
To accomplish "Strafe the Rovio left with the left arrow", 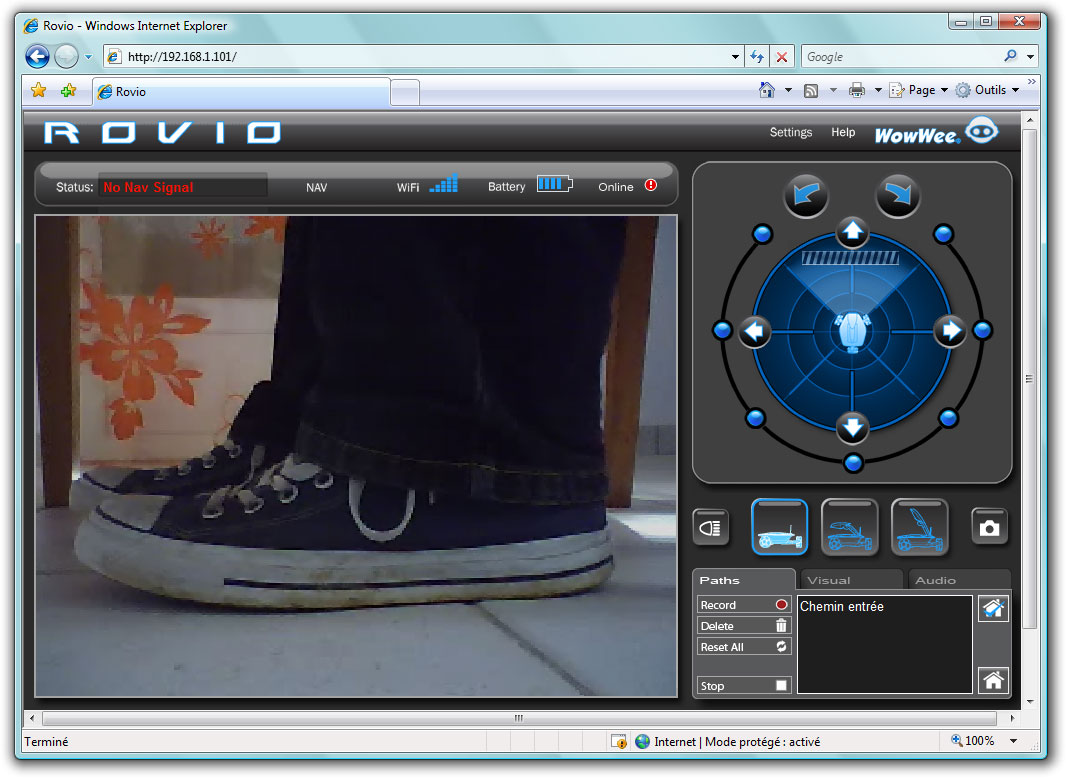I will [755, 331].
